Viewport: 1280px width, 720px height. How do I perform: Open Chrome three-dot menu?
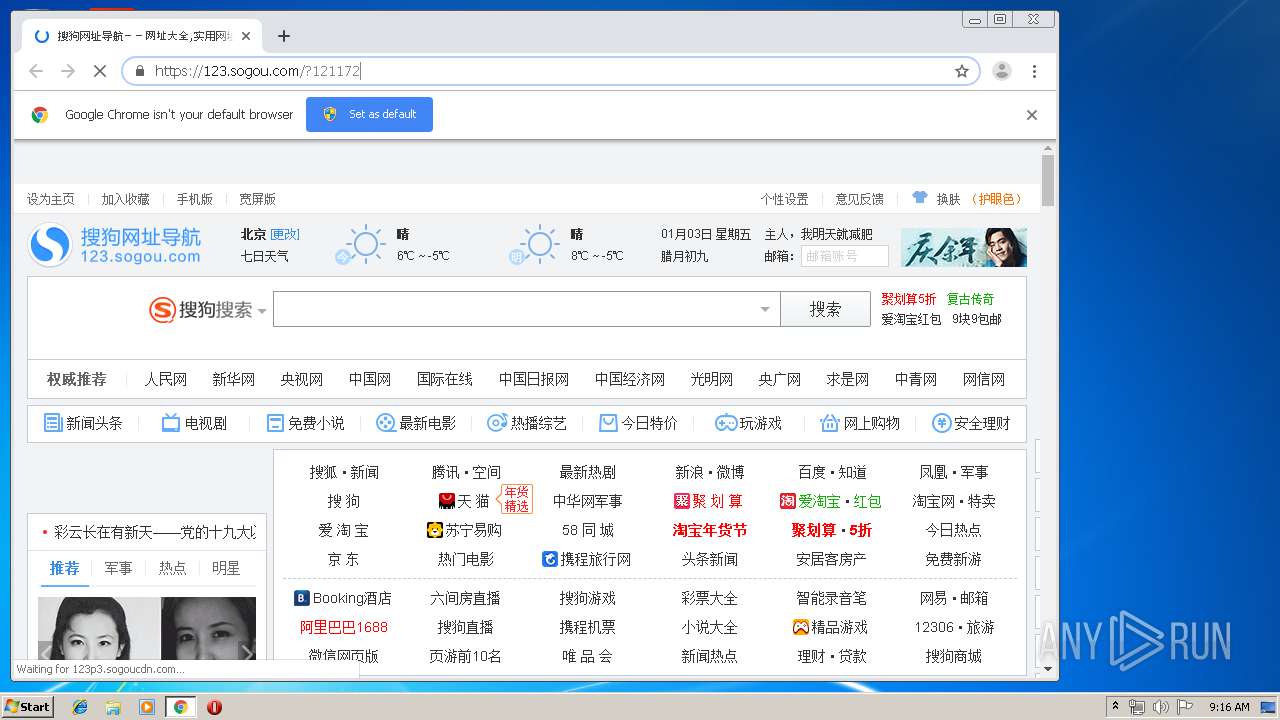click(x=1034, y=71)
